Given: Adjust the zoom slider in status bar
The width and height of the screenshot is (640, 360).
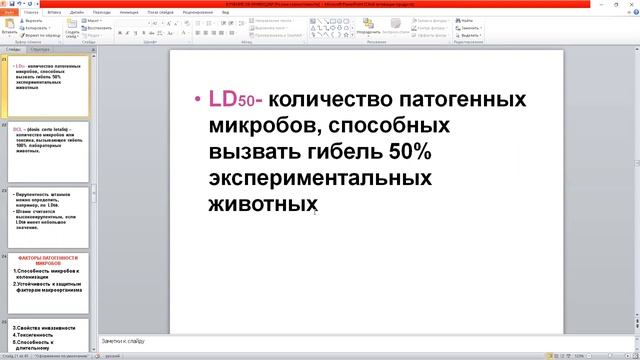Looking at the screenshot, I should click(x=610, y=356).
